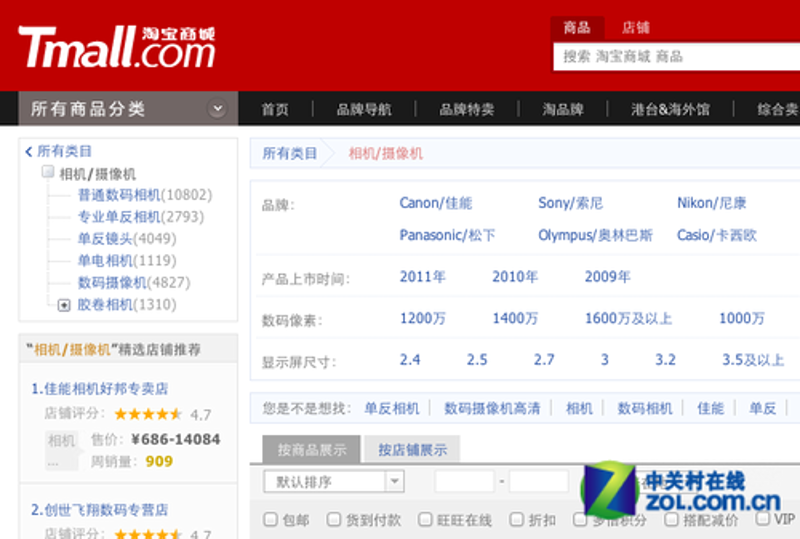Screen dimensions: 800x539
Task: Filter by release year 2010年
Action: (515, 277)
